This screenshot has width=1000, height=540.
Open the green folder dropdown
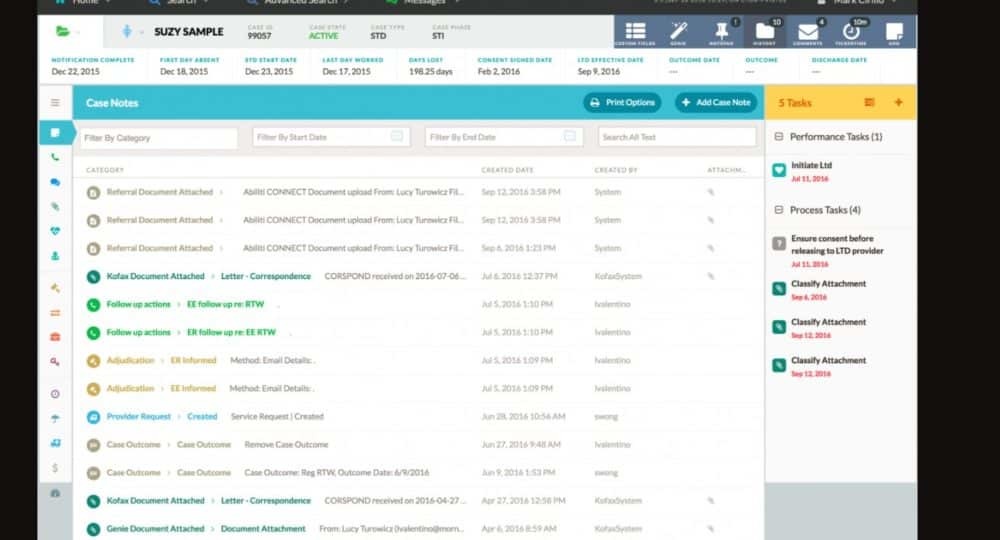click(x=68, y=31)
